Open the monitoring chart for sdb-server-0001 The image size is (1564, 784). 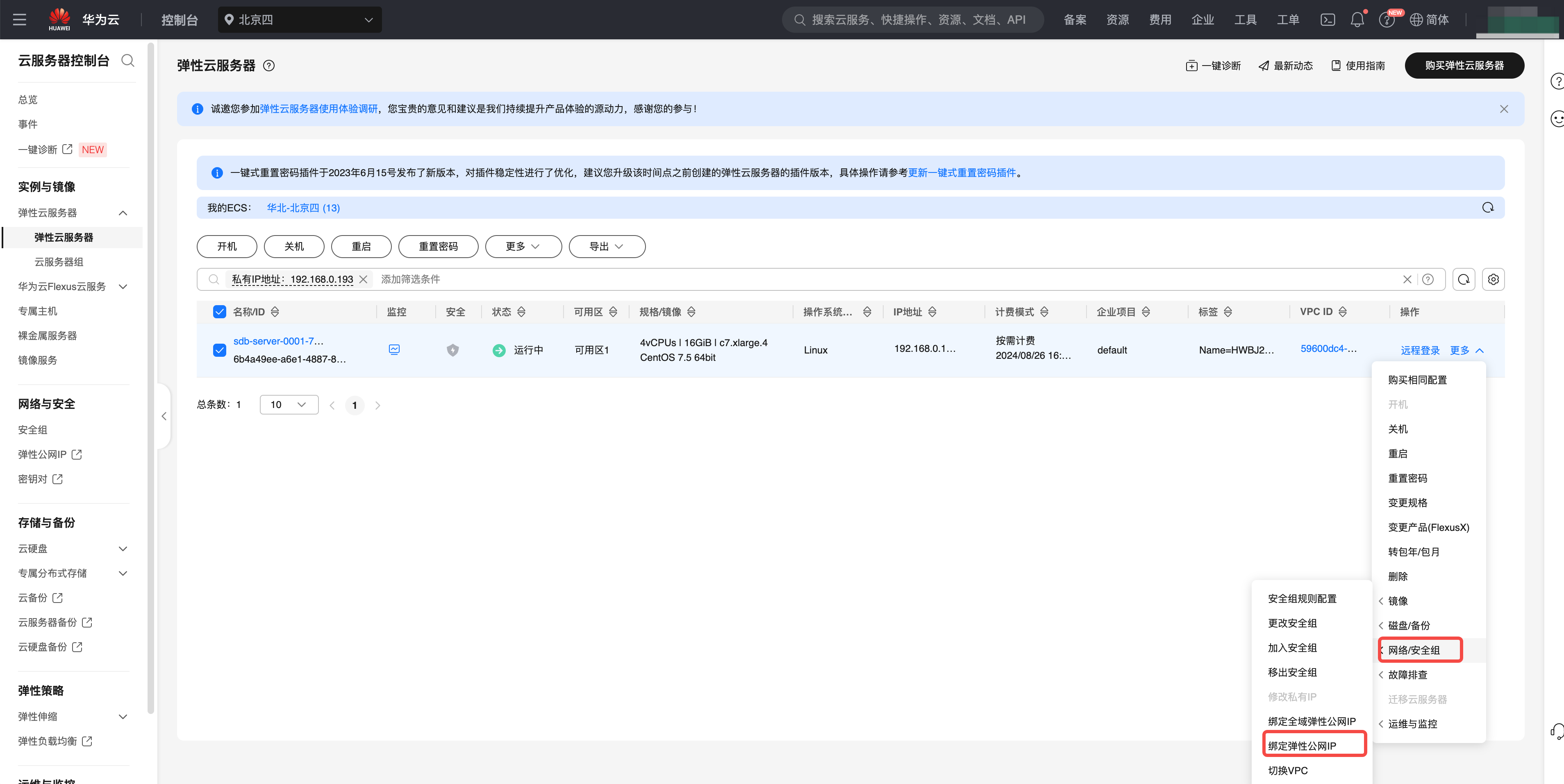point(394,349)
